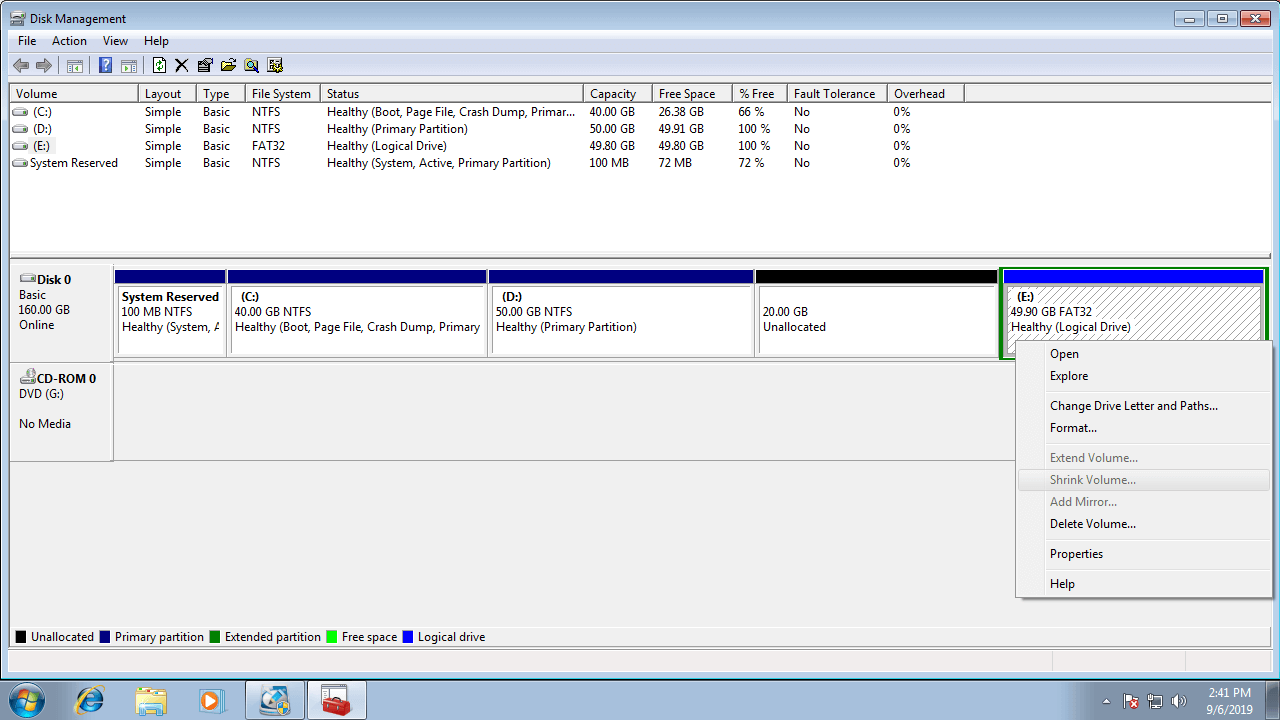Select Properties in the context menu
1280x720 pixels.
click(1076, 554)
